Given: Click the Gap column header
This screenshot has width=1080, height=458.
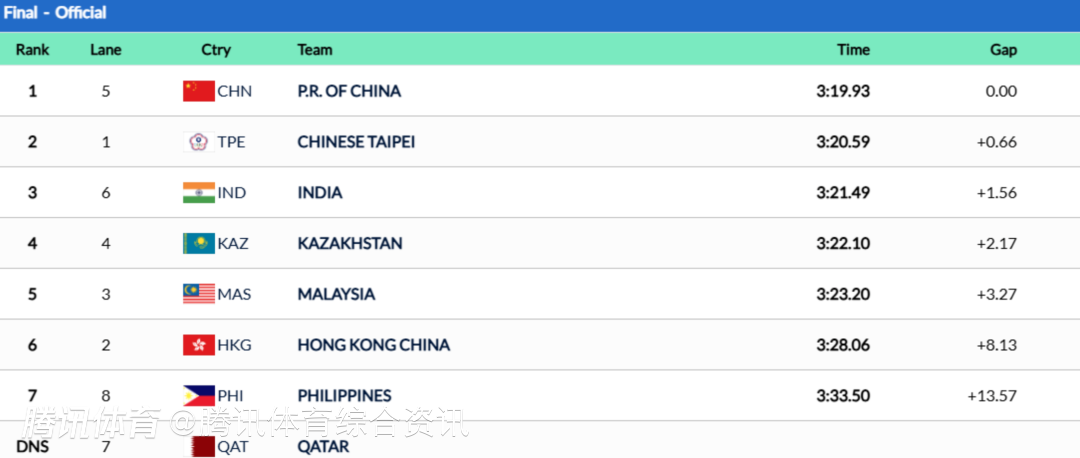Looking at the screenshot, I should click(1003, 49).
